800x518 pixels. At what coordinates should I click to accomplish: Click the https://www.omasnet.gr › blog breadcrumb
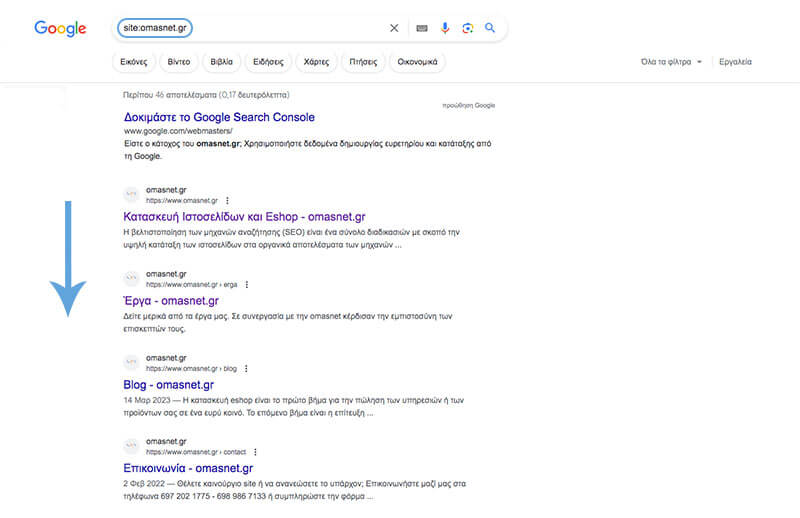click(191, 368)
